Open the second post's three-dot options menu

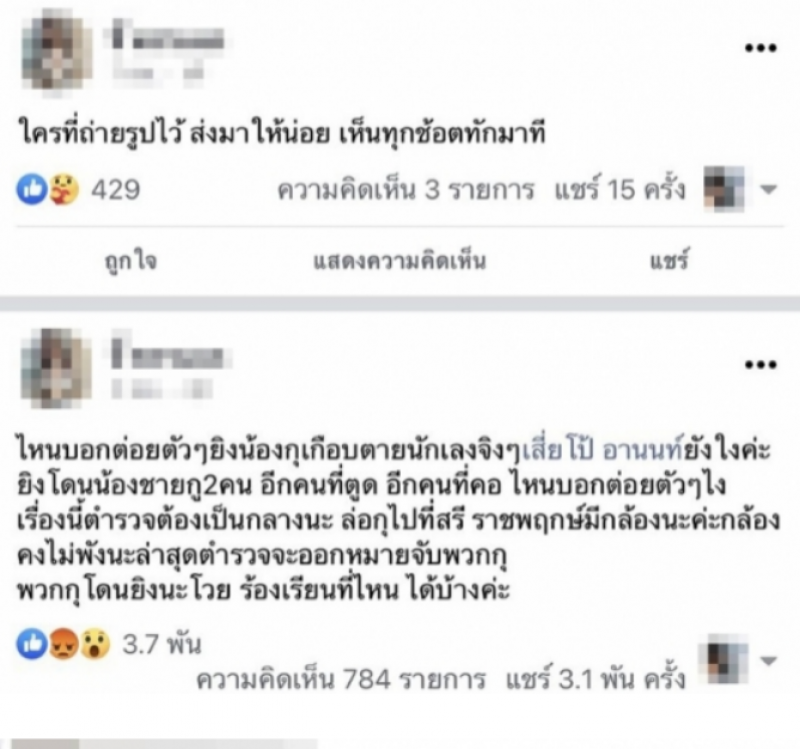click(x=761, y=364)
